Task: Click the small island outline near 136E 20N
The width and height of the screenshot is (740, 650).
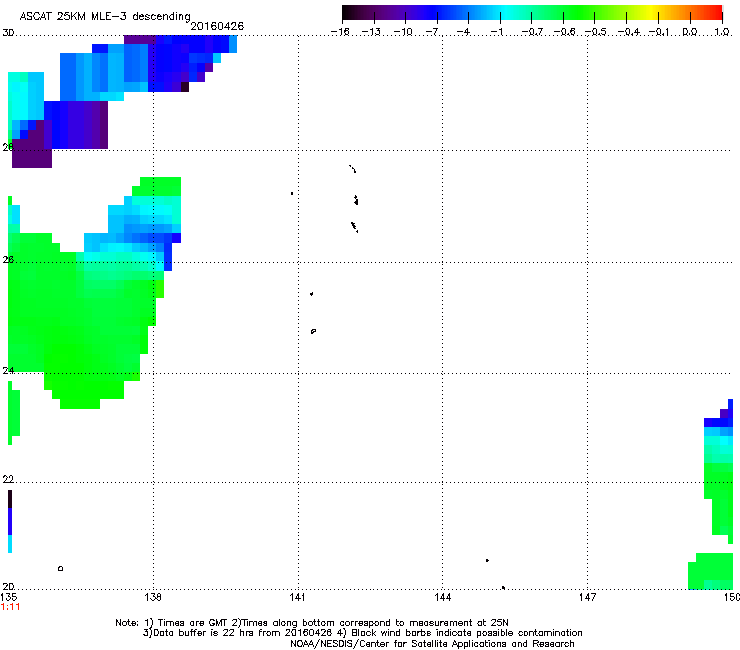Action: click(60, 568)
